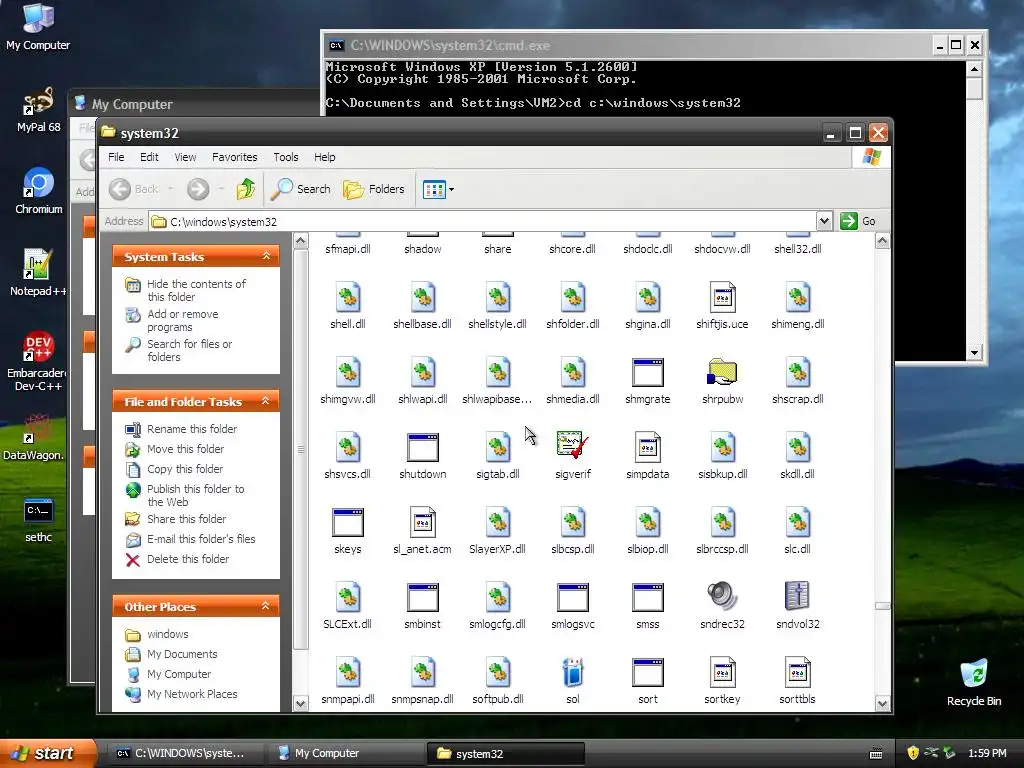Select the shmgrate program icon
1024x768 pixels.
(648, 372)
